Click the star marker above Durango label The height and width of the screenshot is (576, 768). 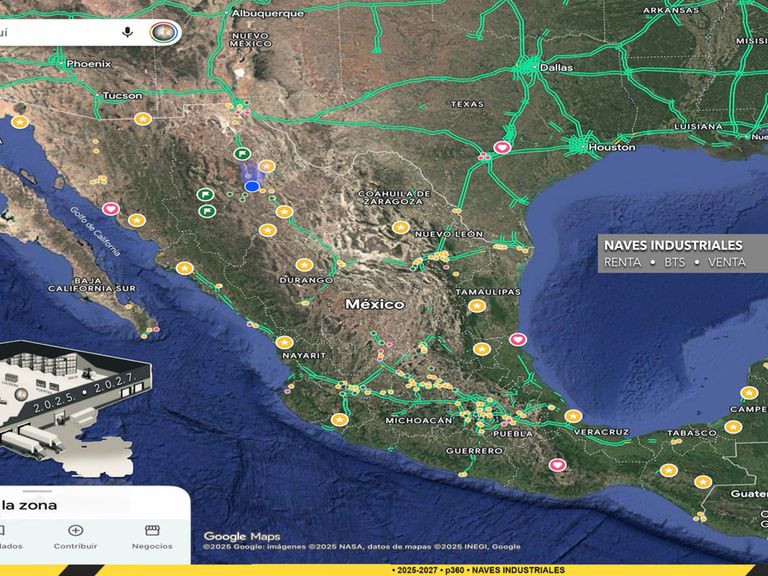304,265
